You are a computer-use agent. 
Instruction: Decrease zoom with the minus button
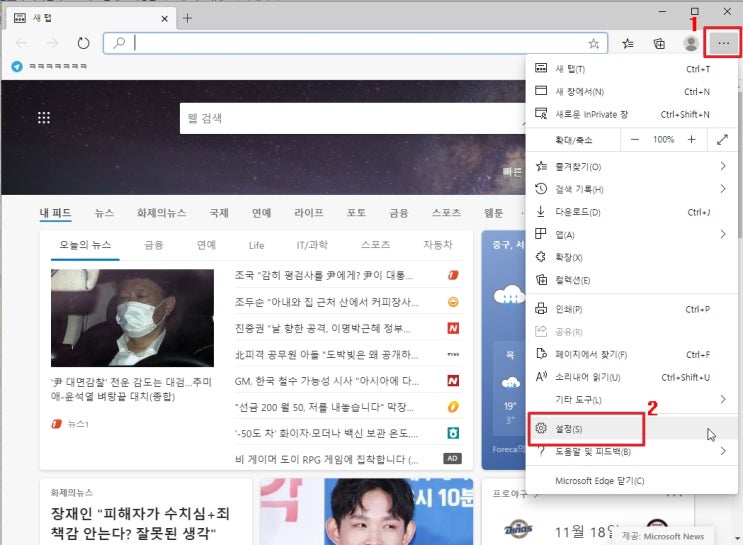click(x=635, y=139)
